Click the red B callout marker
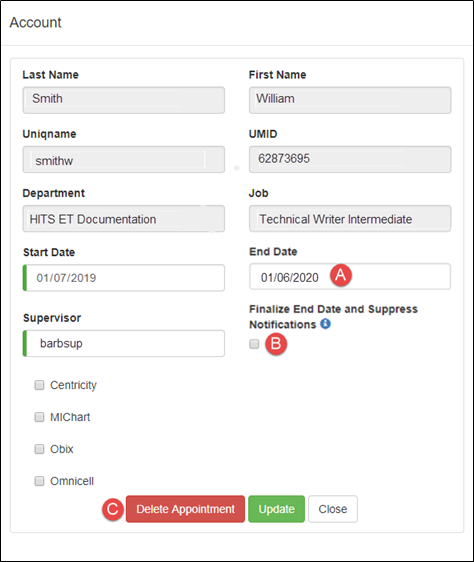The height and width of the screenshot is (562, 474). 276,344
